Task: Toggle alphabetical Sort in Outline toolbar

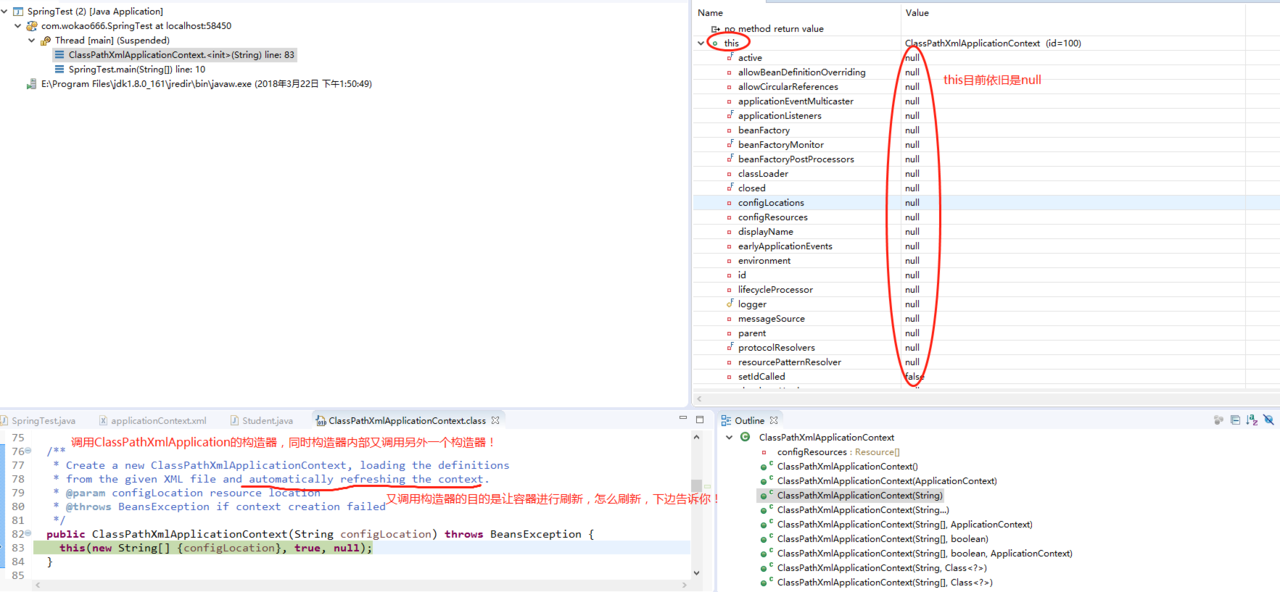Action: (x=1252, y=421)
